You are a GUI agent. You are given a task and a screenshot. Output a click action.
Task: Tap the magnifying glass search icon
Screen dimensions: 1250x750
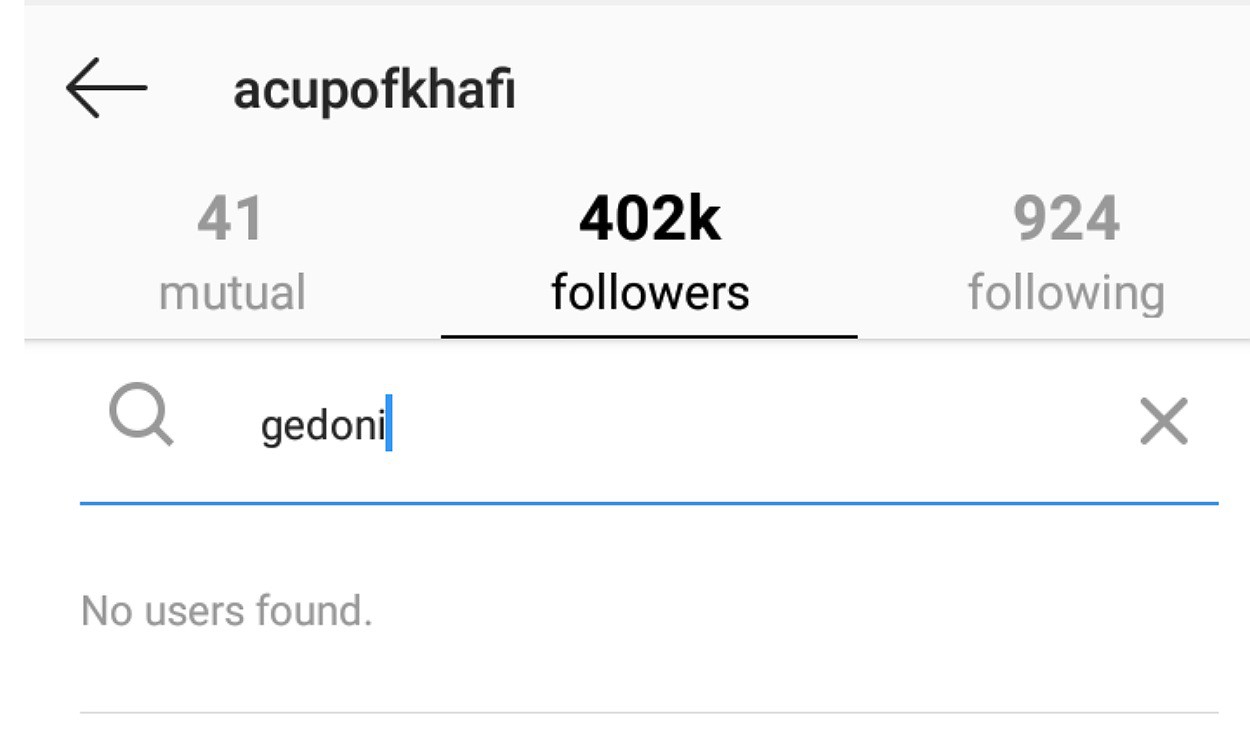(x=142, y=417)
